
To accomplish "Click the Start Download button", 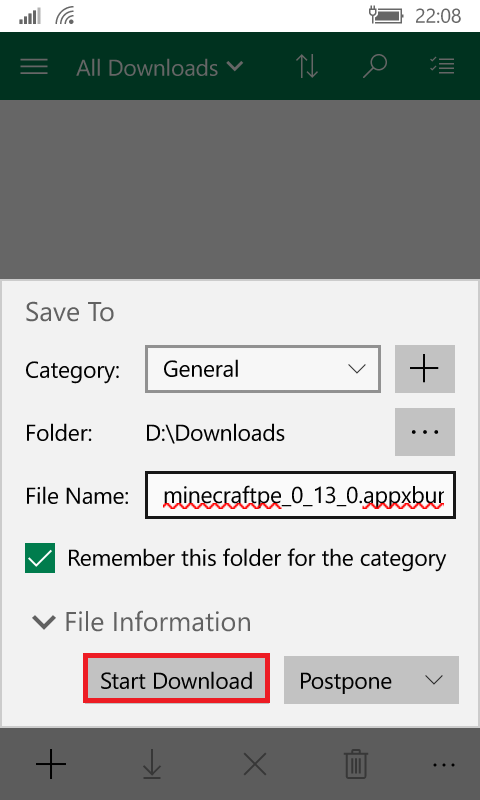I will click(x=176, y=680).
